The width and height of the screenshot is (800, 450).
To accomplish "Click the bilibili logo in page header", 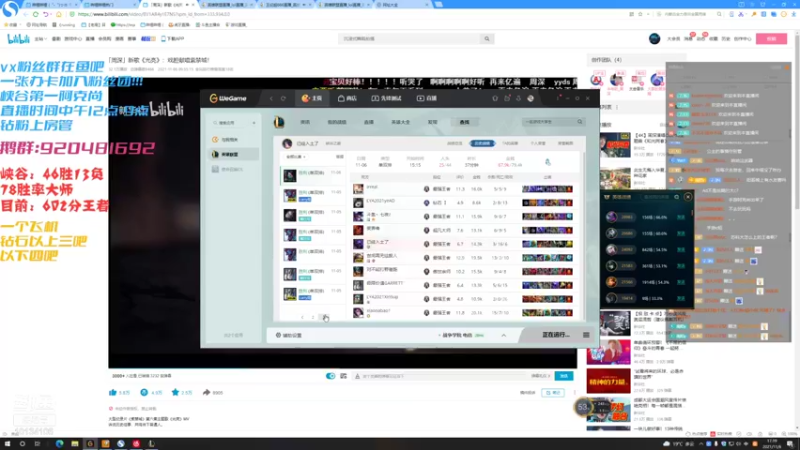I will [x=18, y=39].
